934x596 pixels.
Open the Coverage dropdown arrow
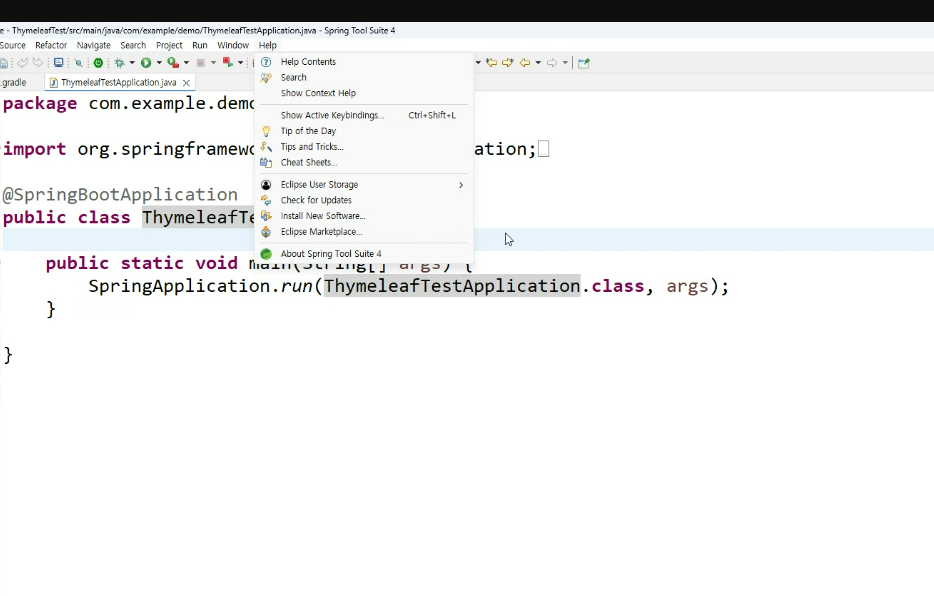coord(186,63)
